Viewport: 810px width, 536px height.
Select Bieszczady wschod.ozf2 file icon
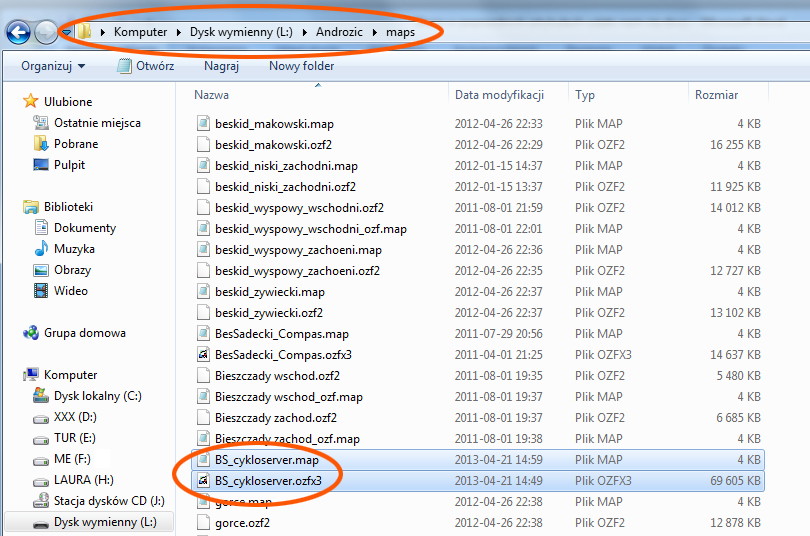(x=204, y=375)
